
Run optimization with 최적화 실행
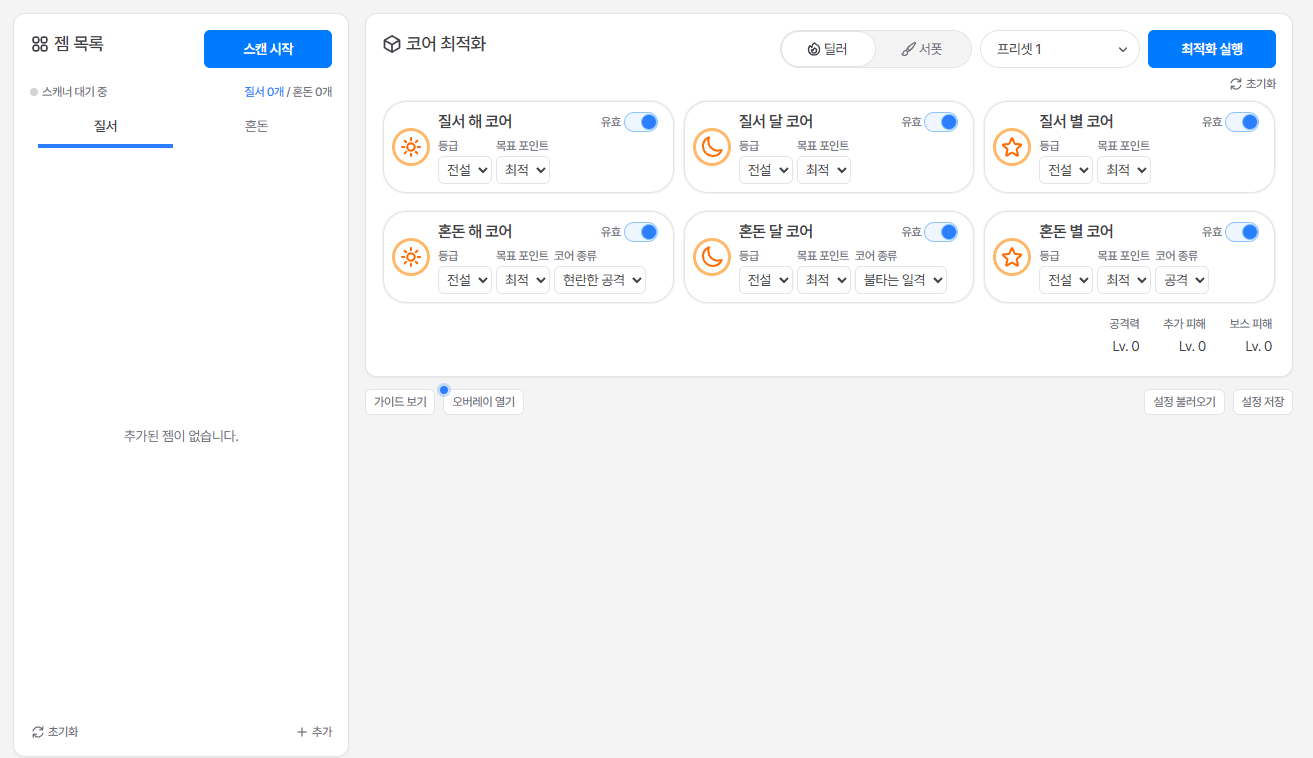point(1212,49)
